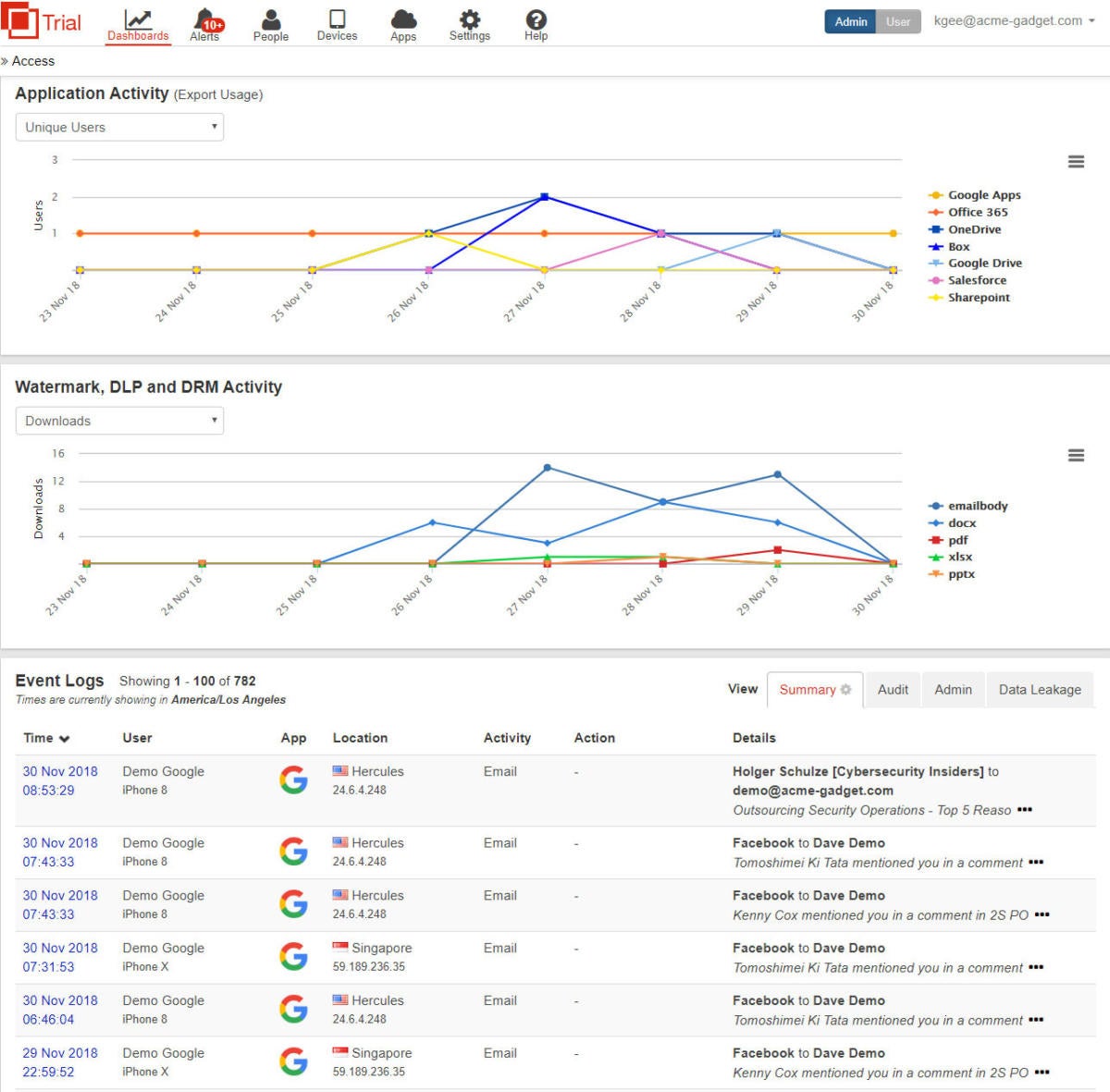
Task: Toggle Google Drive series in legend
Action: pyautogui.click(x=975, y=263)
